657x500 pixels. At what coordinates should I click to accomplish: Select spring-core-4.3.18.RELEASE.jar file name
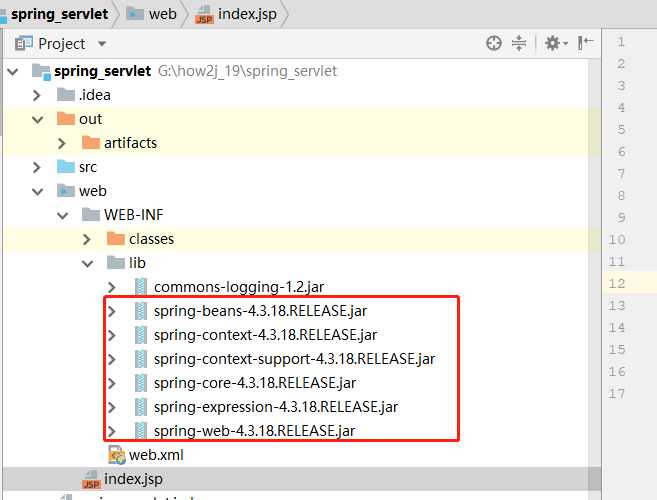coord(255,383)
